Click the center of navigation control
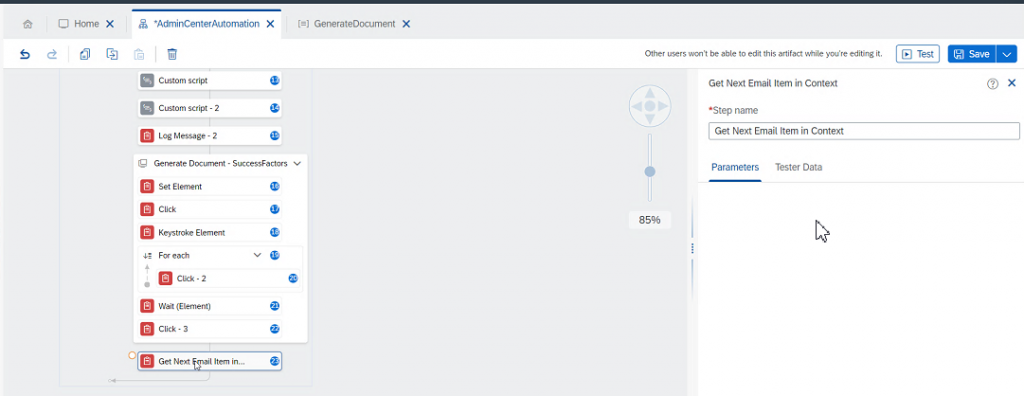This screenshot has height=396, width=1024. tap(650, 106)
